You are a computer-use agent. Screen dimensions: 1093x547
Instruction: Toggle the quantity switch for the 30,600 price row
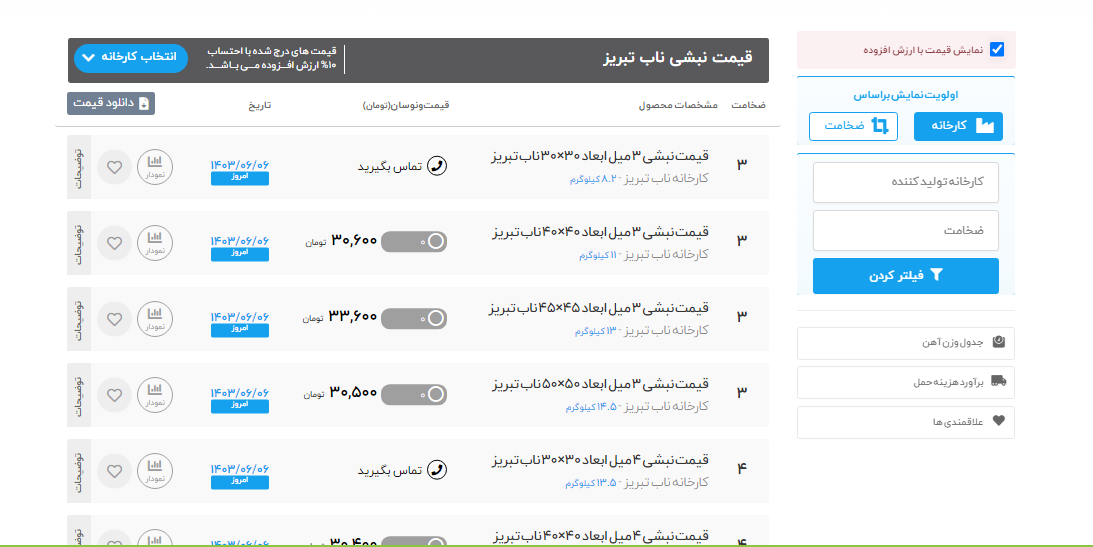click(x=414, y=242)
